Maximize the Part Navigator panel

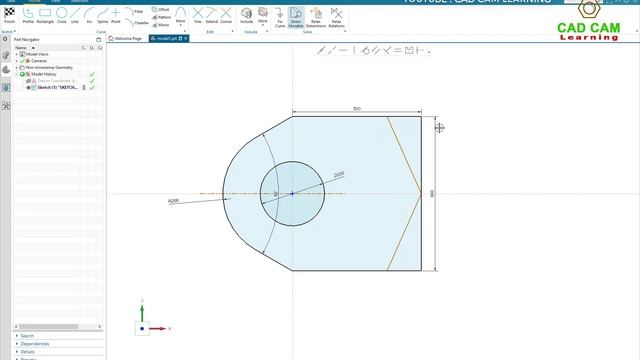[98, 40]
